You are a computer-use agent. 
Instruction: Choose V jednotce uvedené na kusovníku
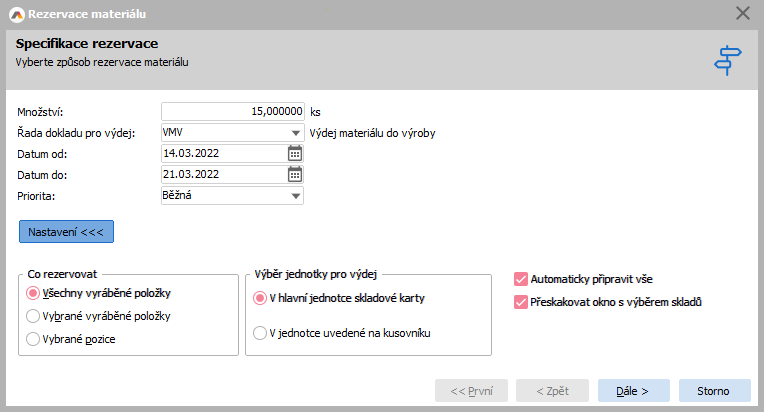[260, 332]
